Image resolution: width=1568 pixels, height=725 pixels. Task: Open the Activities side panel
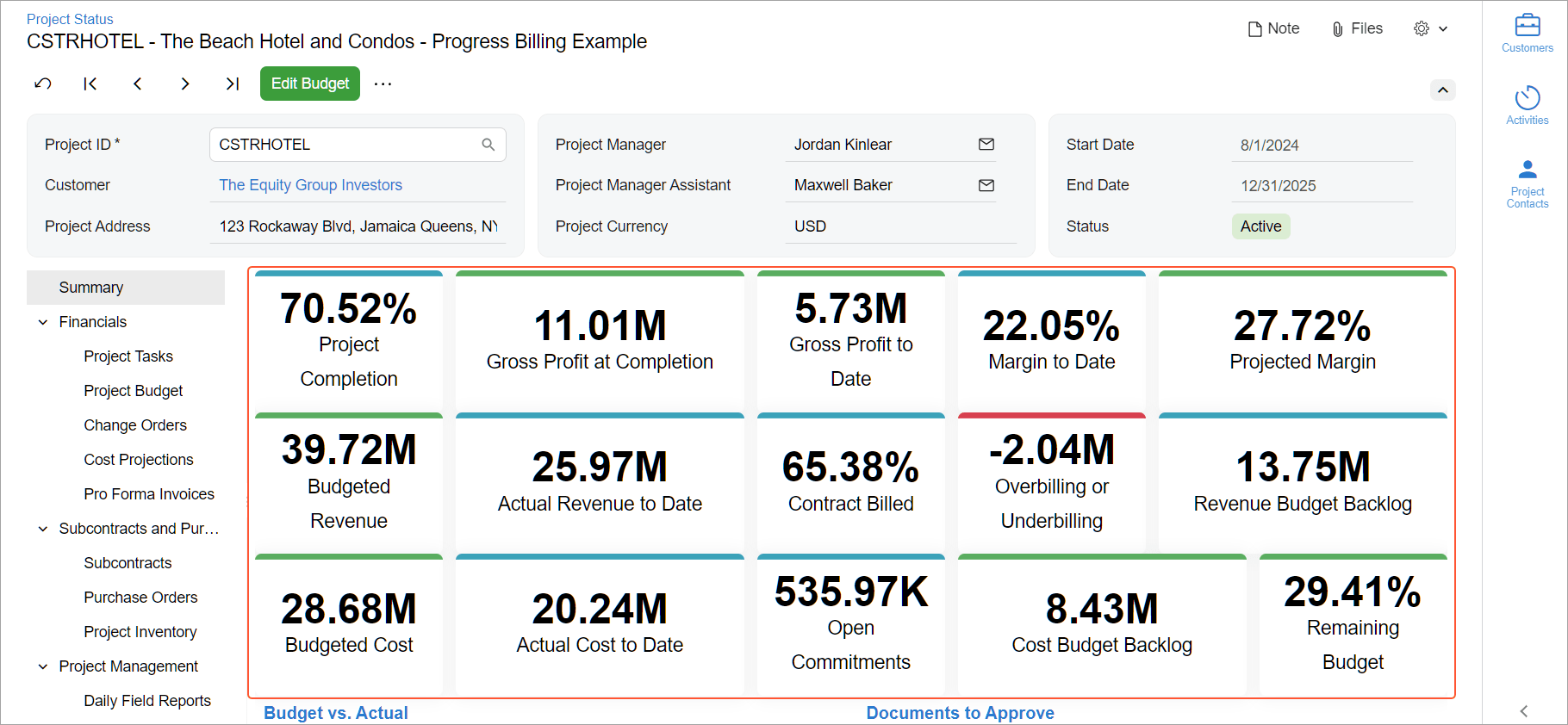(1527, 105)
